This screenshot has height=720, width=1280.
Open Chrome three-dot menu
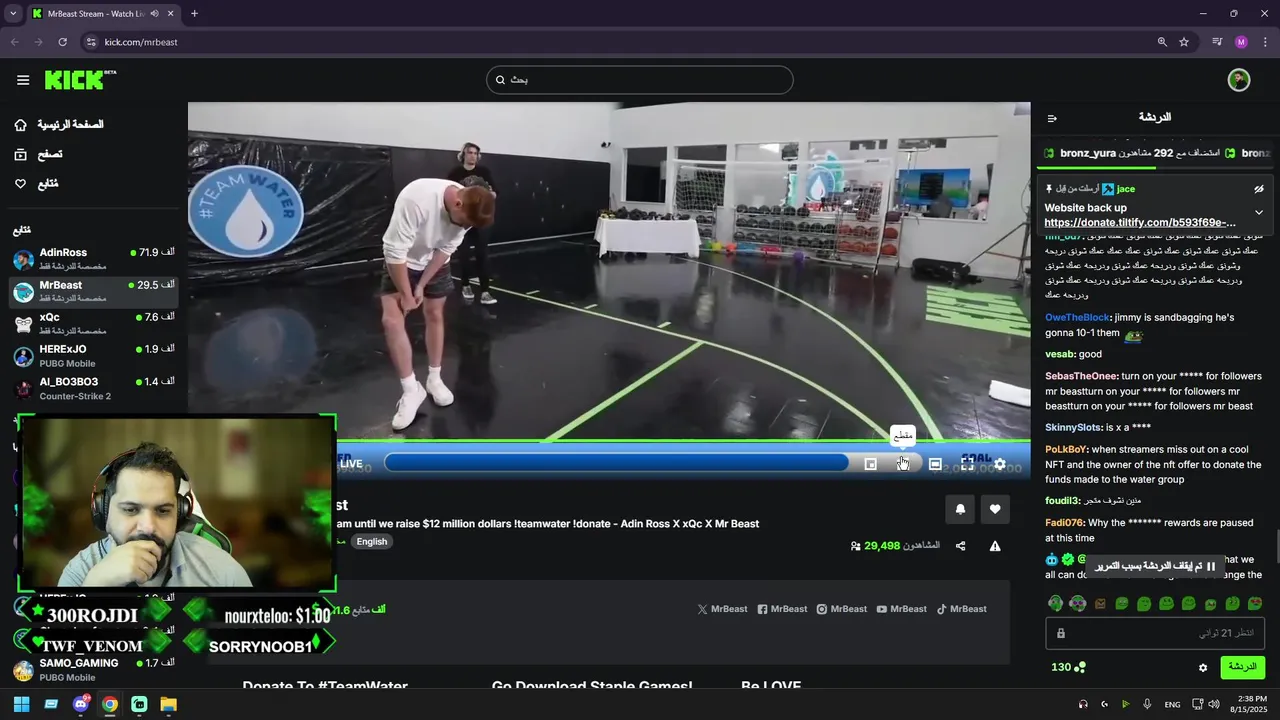pos(1265,42)
